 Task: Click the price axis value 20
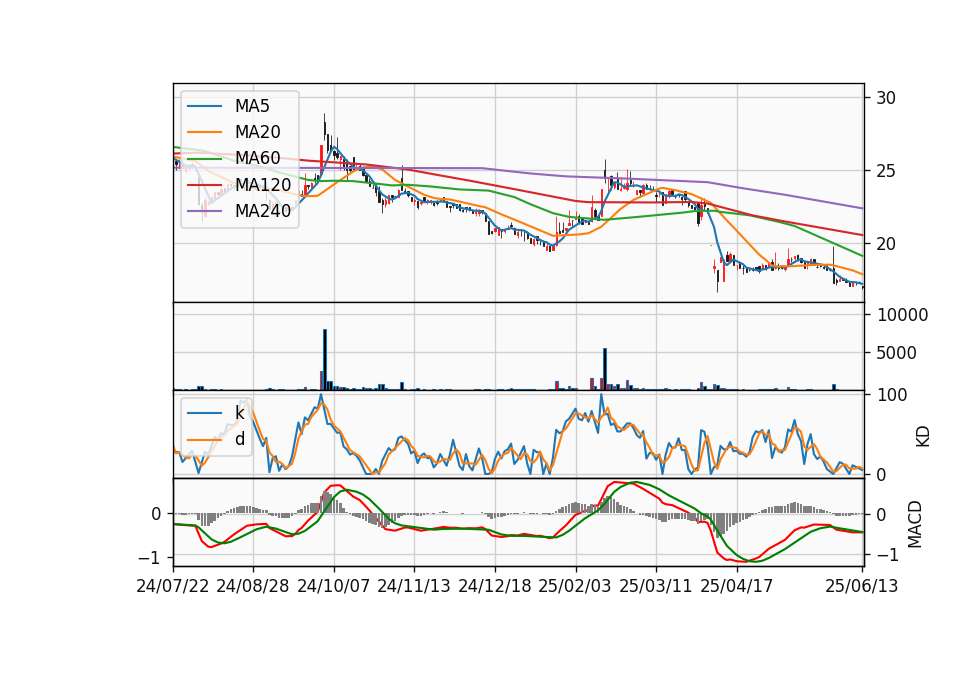click(885, 244)
